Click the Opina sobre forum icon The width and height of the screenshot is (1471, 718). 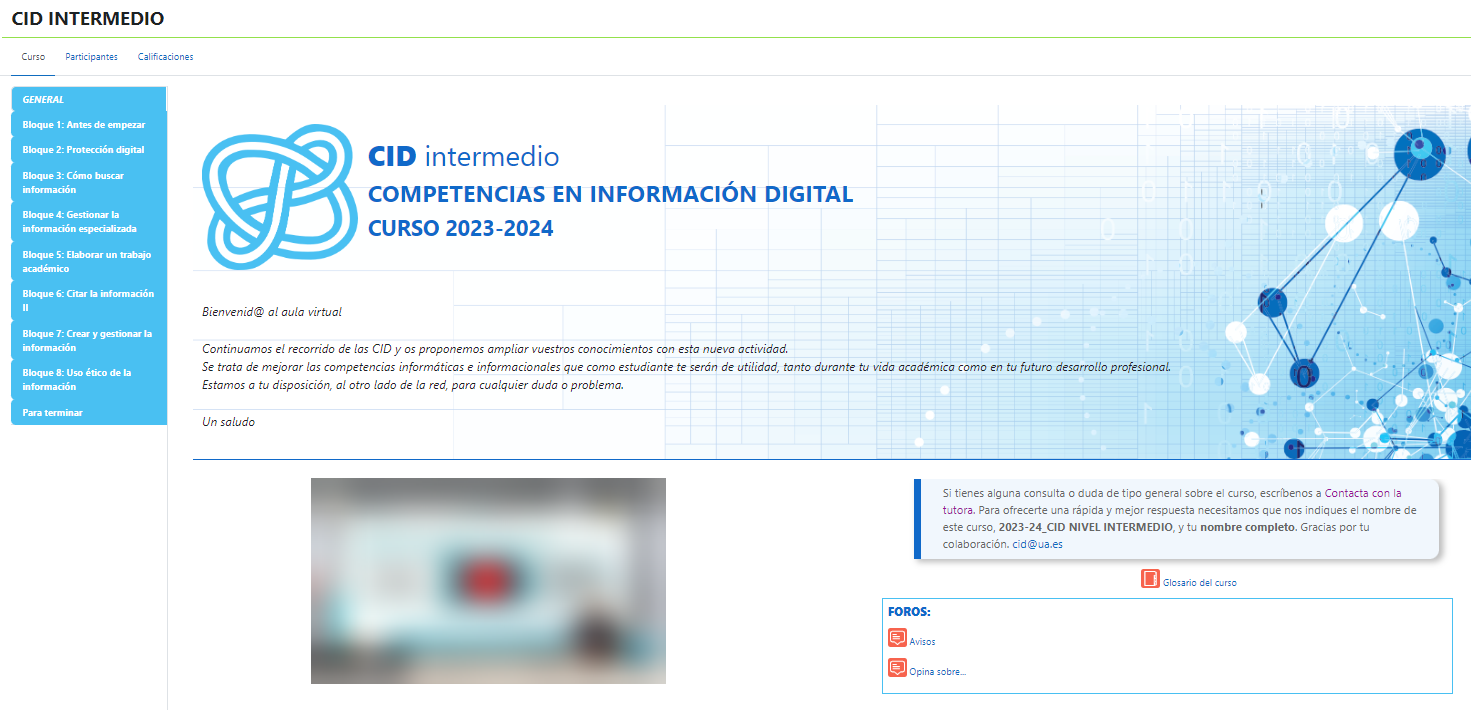click(x=897, y=669)
